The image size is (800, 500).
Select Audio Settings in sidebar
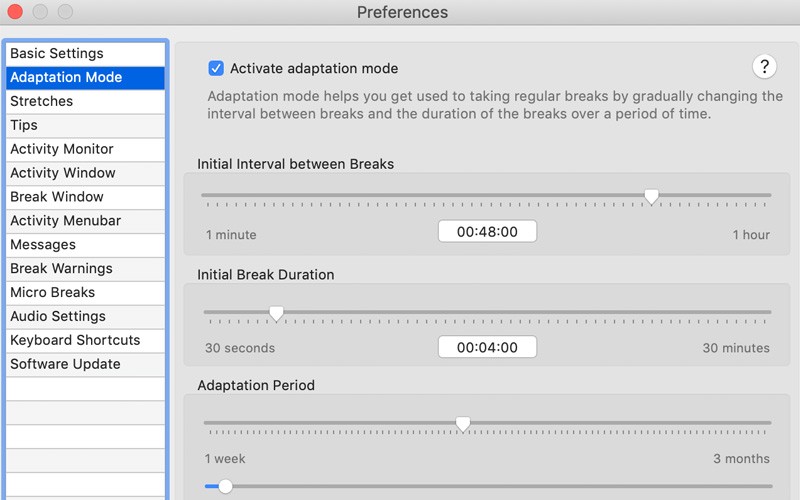point(85,316)
